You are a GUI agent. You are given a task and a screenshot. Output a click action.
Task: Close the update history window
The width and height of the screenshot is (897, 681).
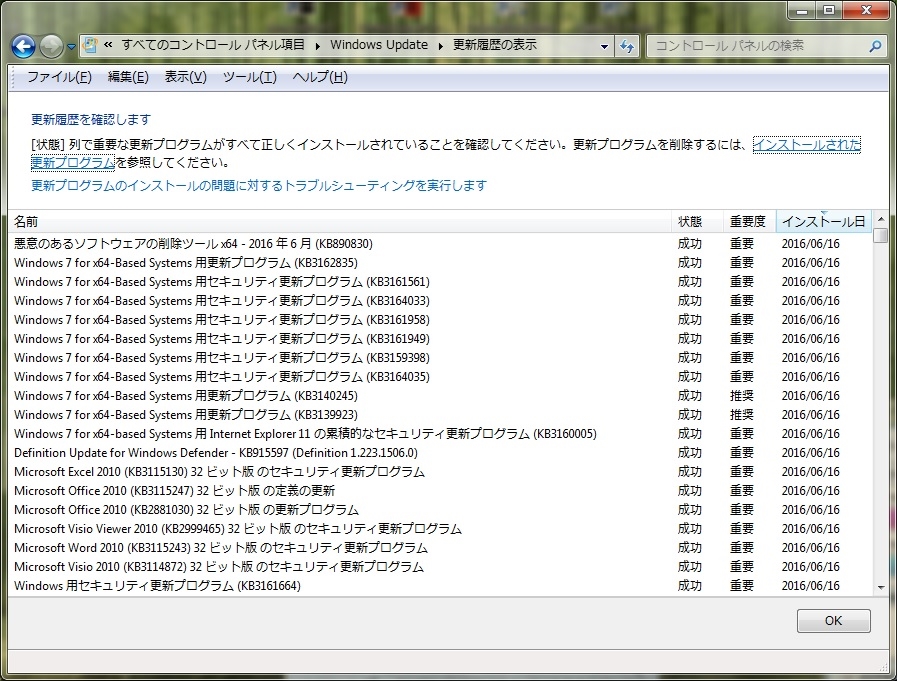click(x=866, y=10)
